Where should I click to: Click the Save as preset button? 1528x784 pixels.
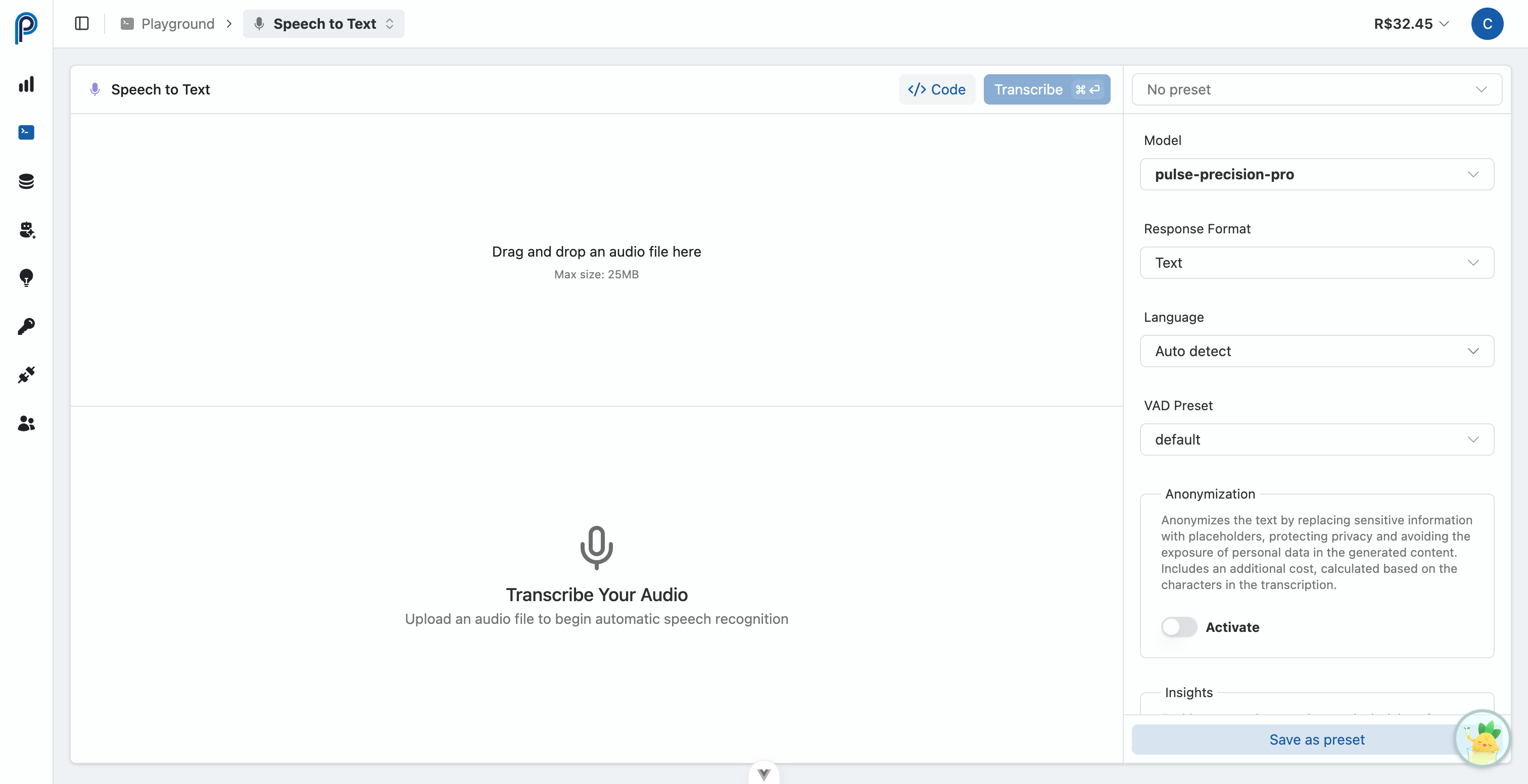1316,740
